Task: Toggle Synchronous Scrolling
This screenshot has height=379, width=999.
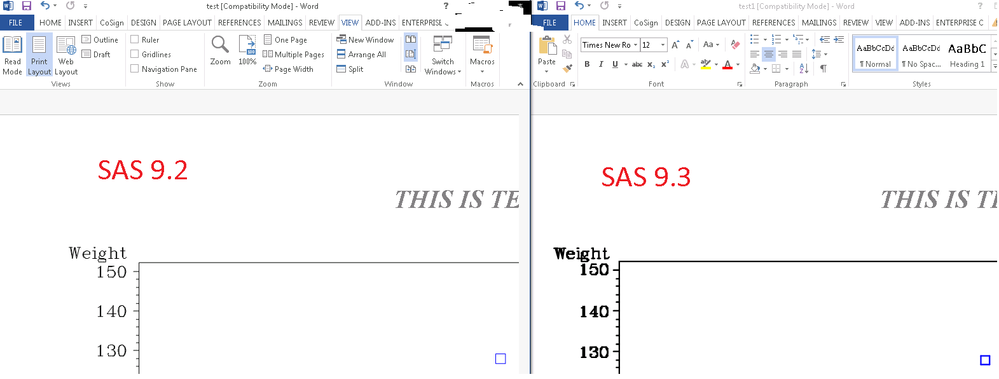Action: [410, 54]
